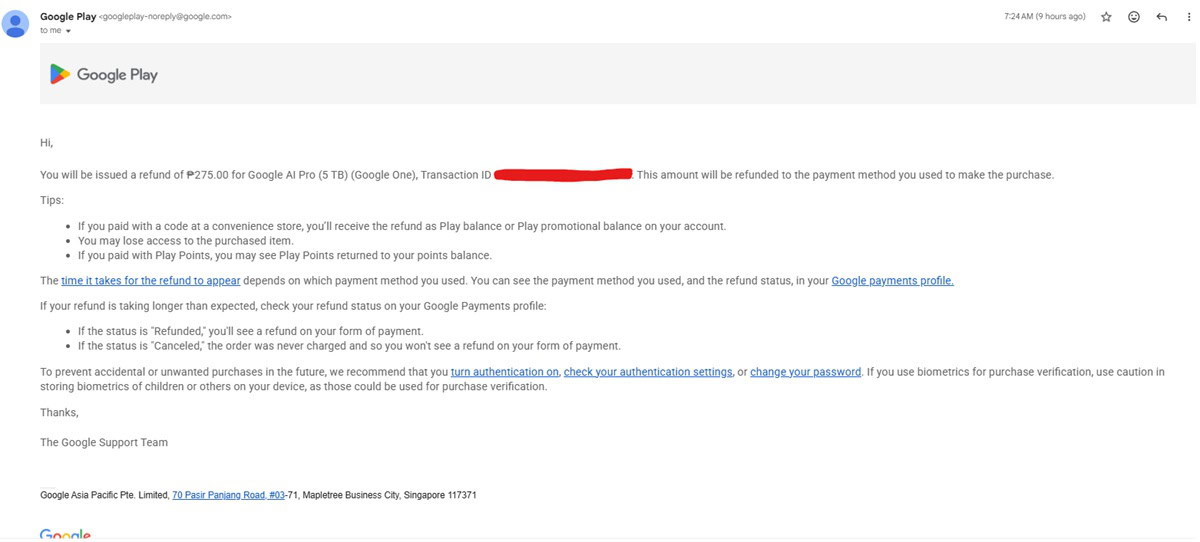Click the sender profile avatar
The height and width of the screenshot is (542, 1200).
pyautogui.click(x=16, y=22)
